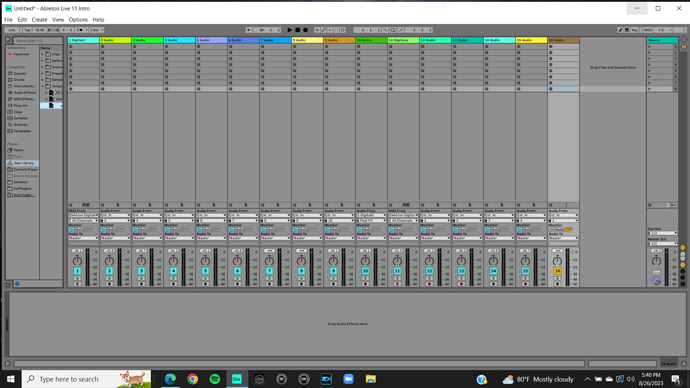Click the Solo/Cue button on Master track
Screen dimensions: 690x388
coord(656,272)
